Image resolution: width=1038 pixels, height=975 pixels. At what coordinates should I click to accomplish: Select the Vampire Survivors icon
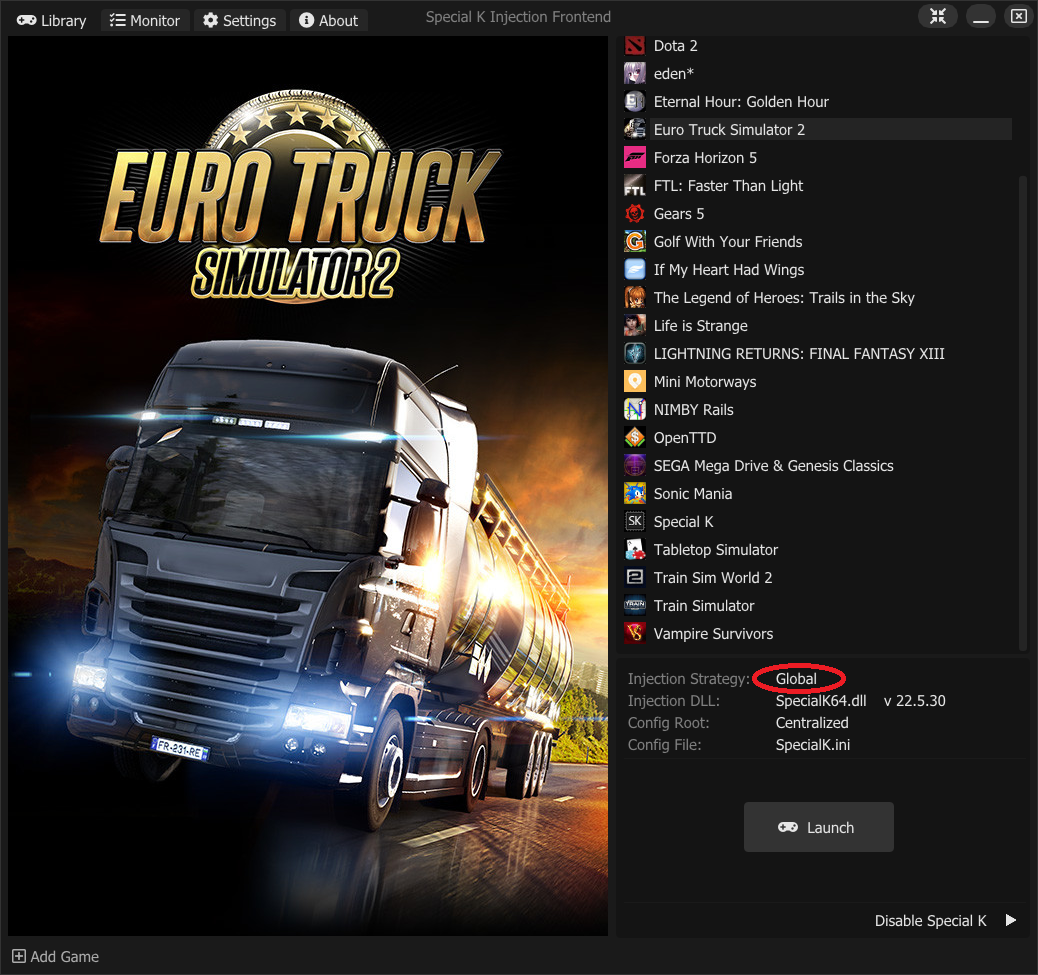click(635, 633)
